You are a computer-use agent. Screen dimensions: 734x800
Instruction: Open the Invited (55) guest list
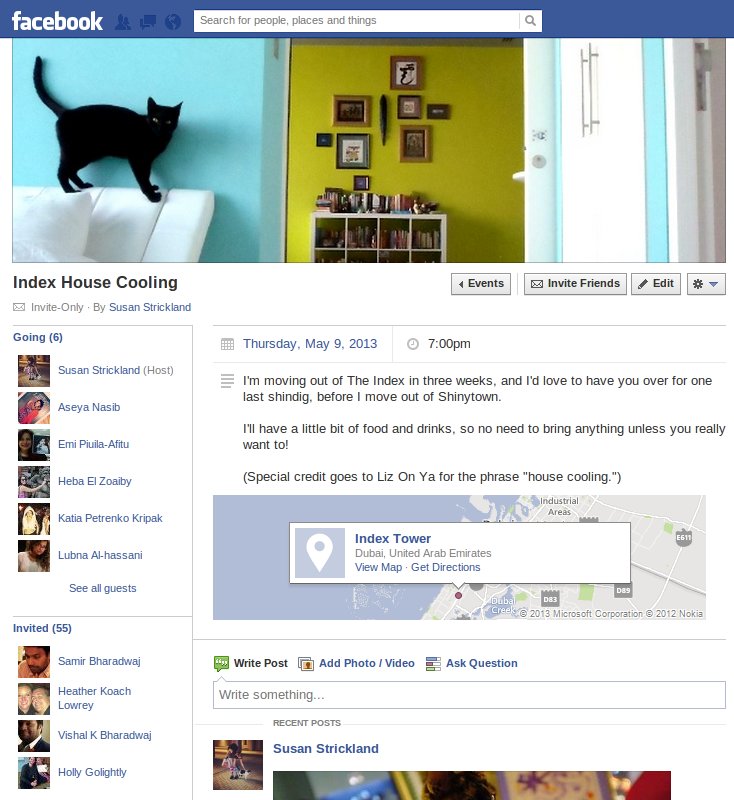42,628
